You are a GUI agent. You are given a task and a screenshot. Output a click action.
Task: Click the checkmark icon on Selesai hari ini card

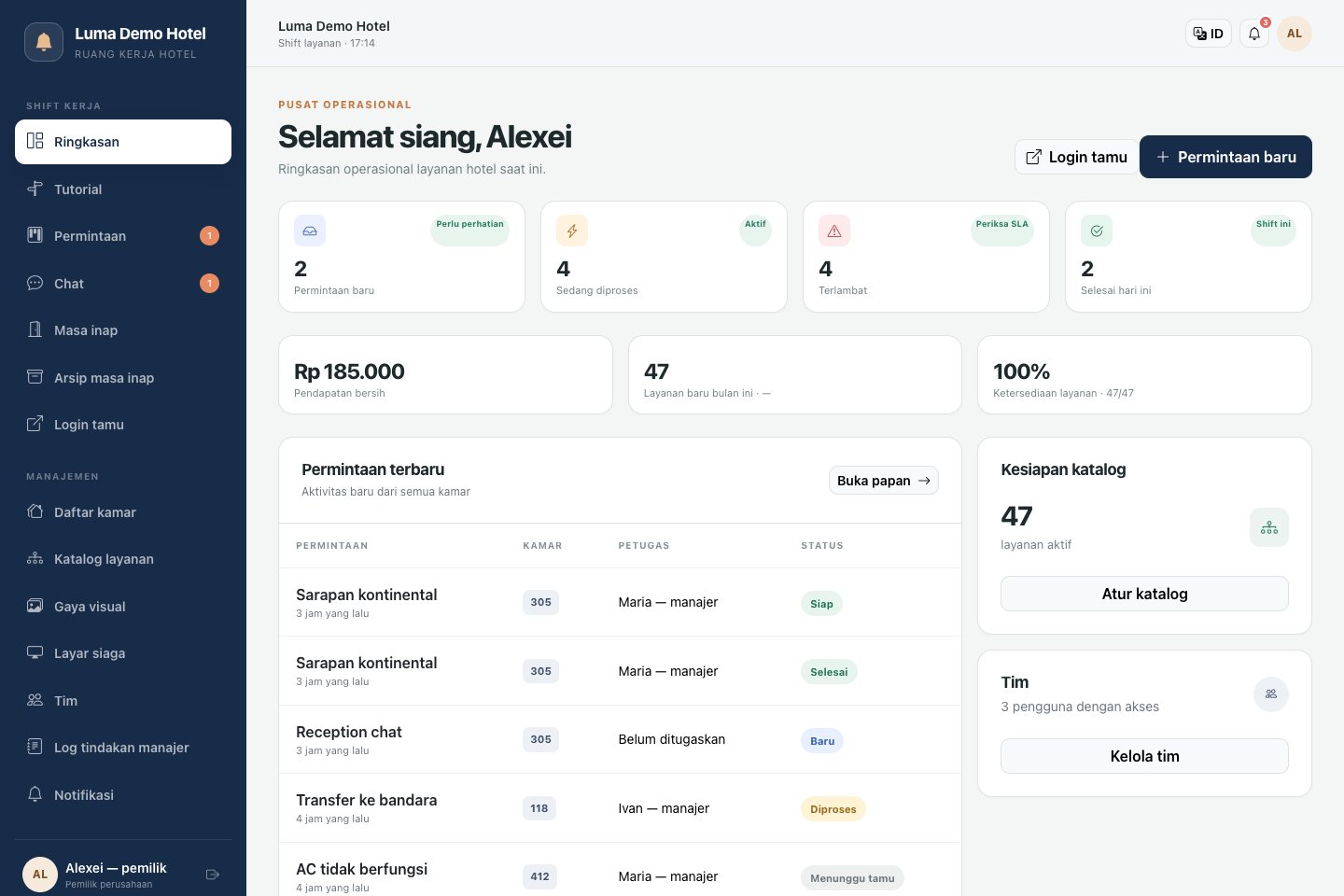[1097, 231]
